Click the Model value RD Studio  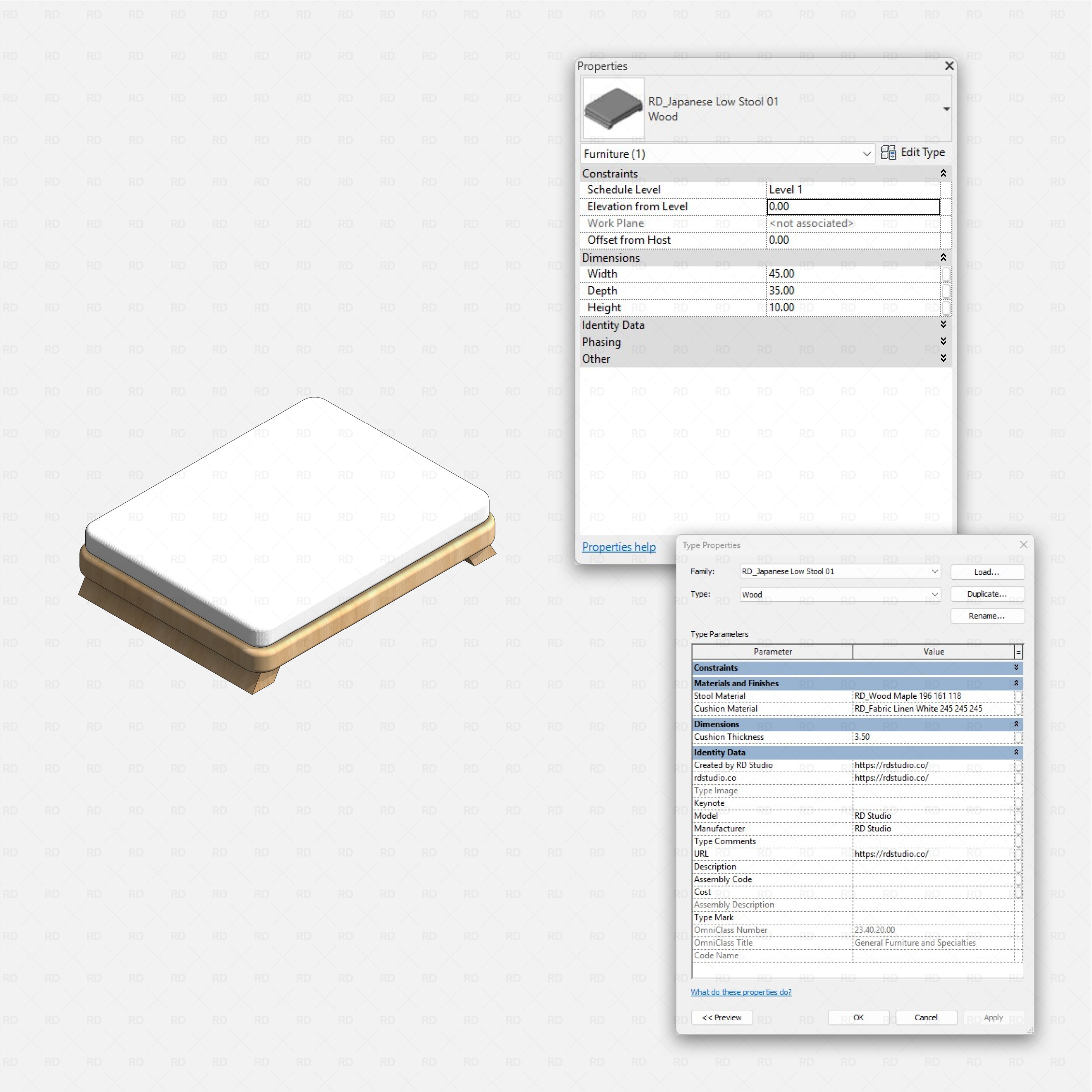click(x=933, y=816)
